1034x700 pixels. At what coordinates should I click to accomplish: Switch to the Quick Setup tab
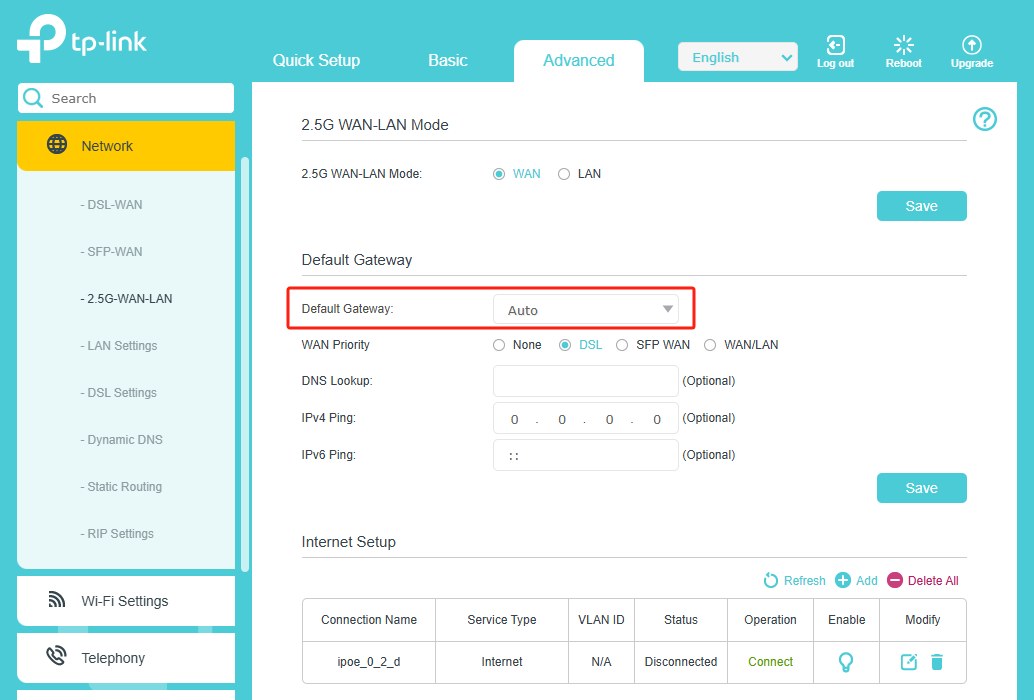pyautogui.click(x=316, y=60)
